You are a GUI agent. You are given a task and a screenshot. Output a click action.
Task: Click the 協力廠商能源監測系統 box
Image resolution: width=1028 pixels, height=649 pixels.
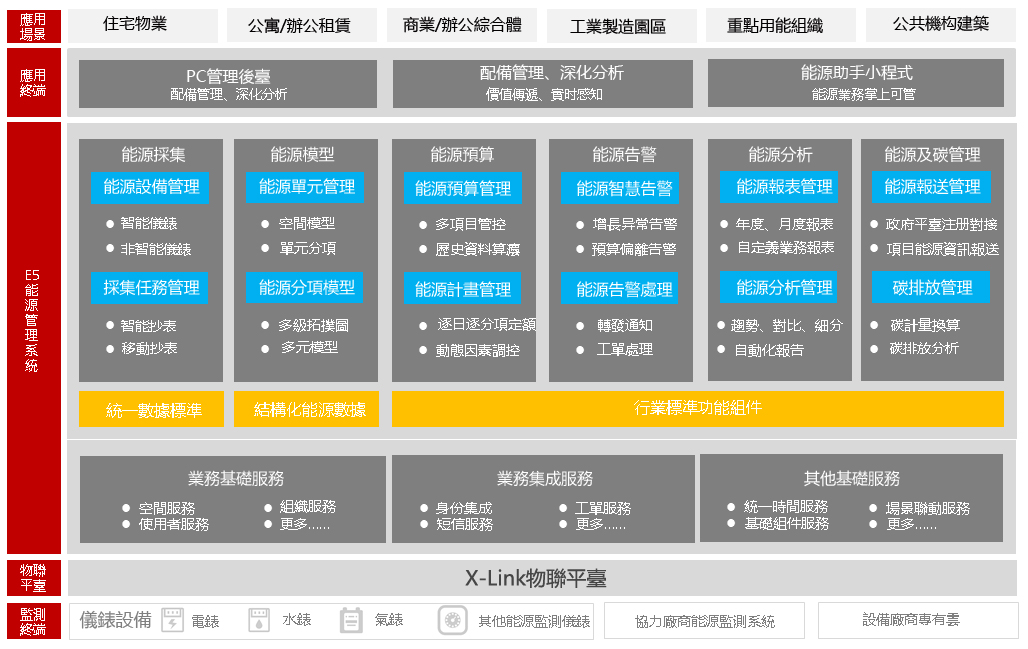point(704,621)
